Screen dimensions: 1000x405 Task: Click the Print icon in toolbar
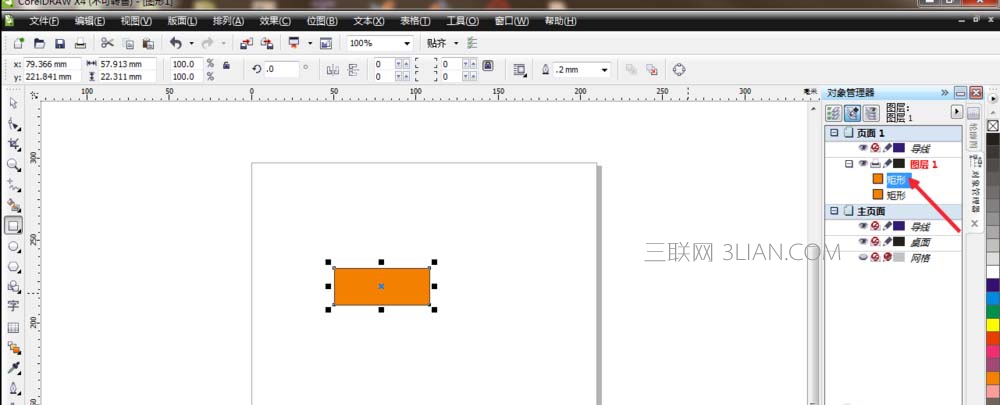(80, 43)
